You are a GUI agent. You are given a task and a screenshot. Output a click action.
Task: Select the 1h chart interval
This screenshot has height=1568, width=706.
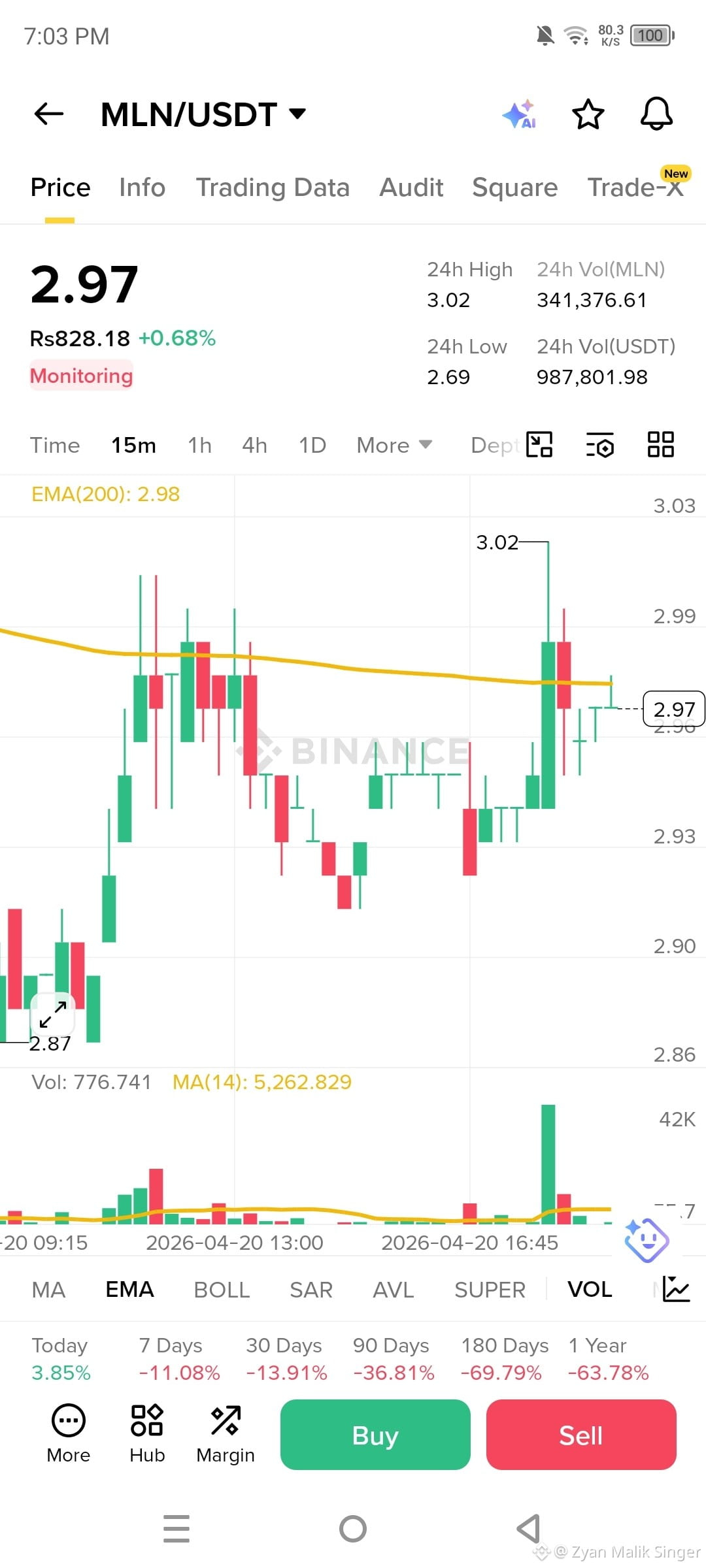point(199,446)
